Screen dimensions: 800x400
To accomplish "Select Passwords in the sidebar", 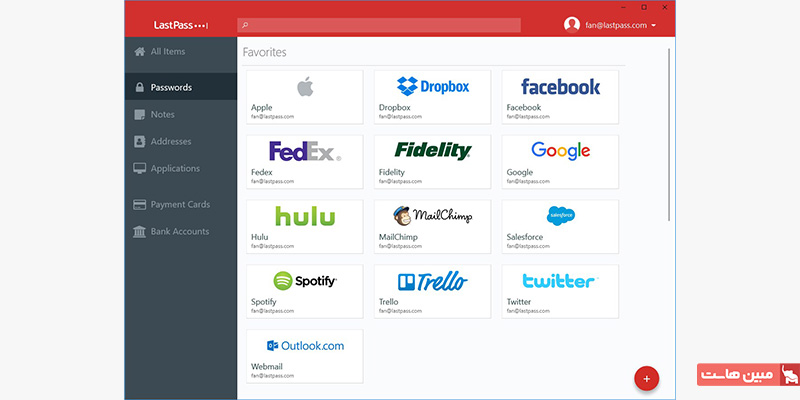I will coord(181,87).
